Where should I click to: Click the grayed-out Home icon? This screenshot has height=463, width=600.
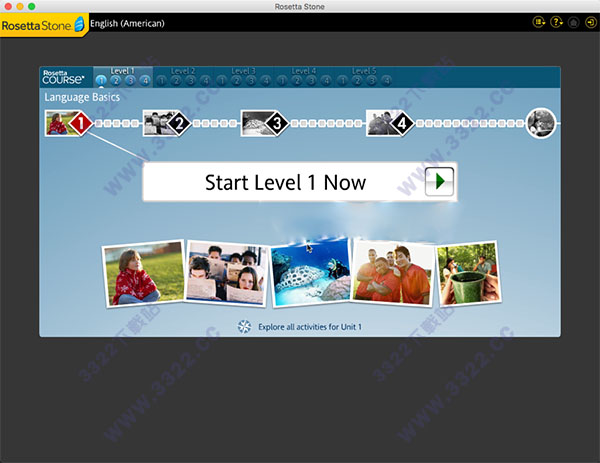[x=573, y=23]
